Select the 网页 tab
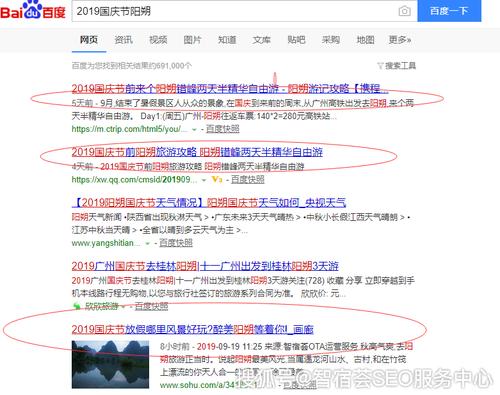This screenshot has width=500, height=395. click(x=89, y=40)
